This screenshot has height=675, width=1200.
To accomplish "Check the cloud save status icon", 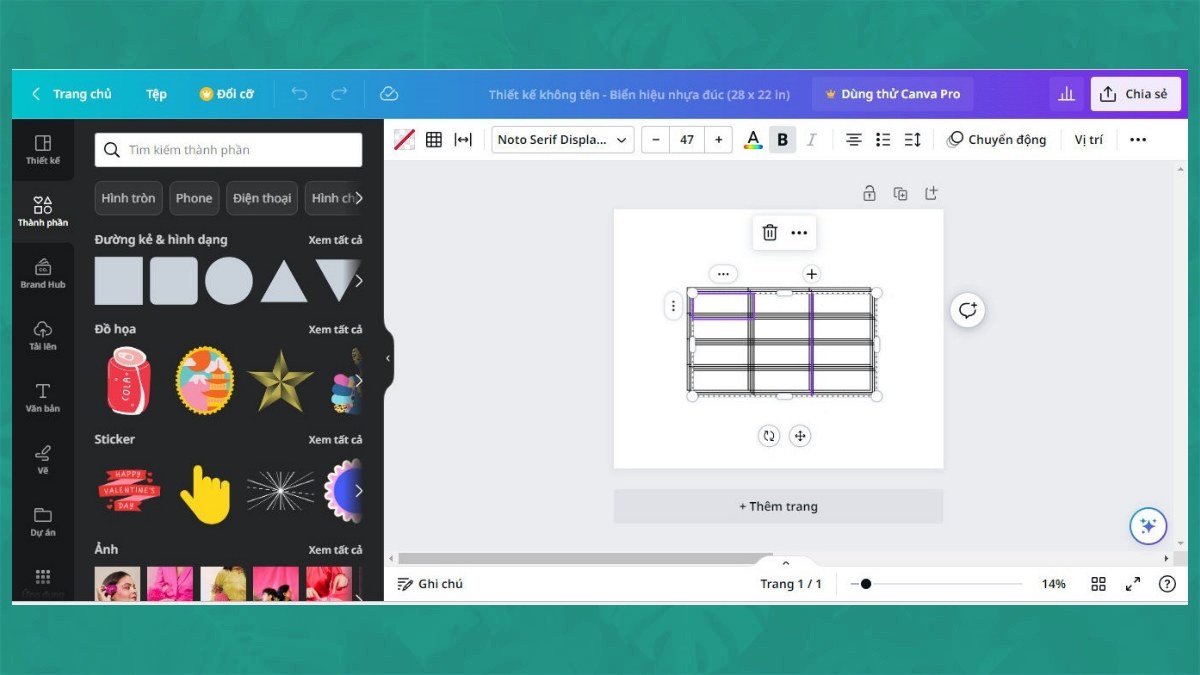I will pos(389,94).
